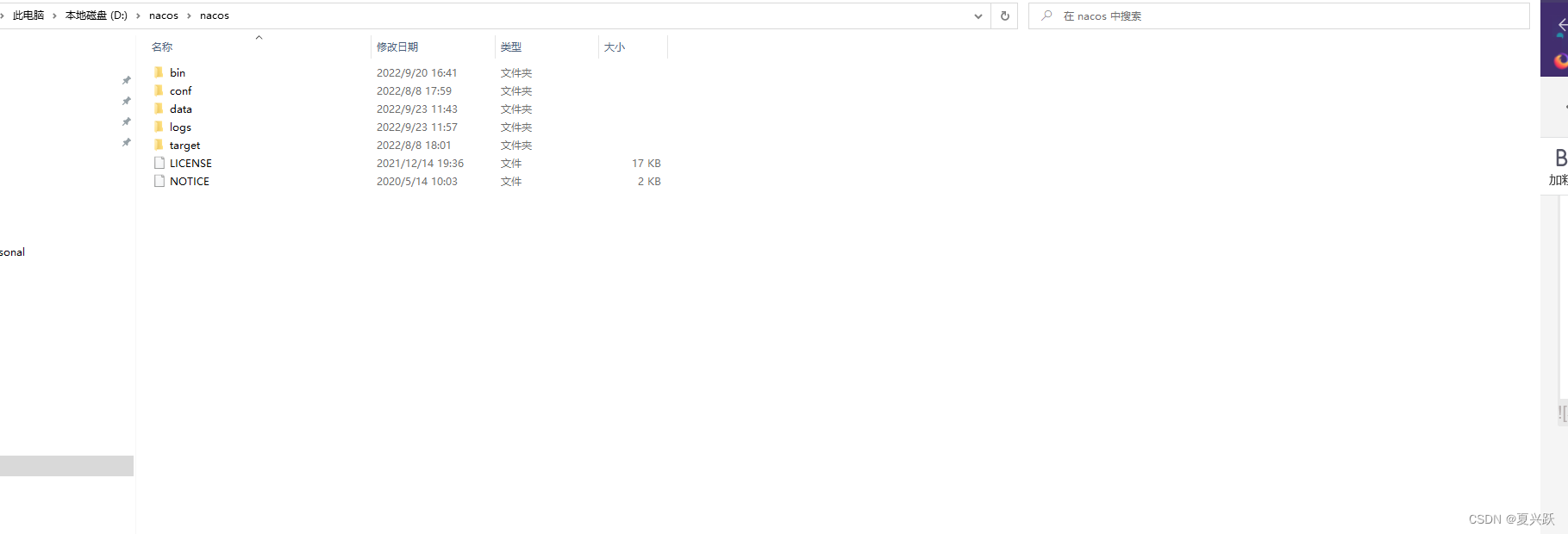Image resolution: width=1568 pixels, height=534 pixels.
Task: Select the data folder name
Action: [x=181, y=109]
